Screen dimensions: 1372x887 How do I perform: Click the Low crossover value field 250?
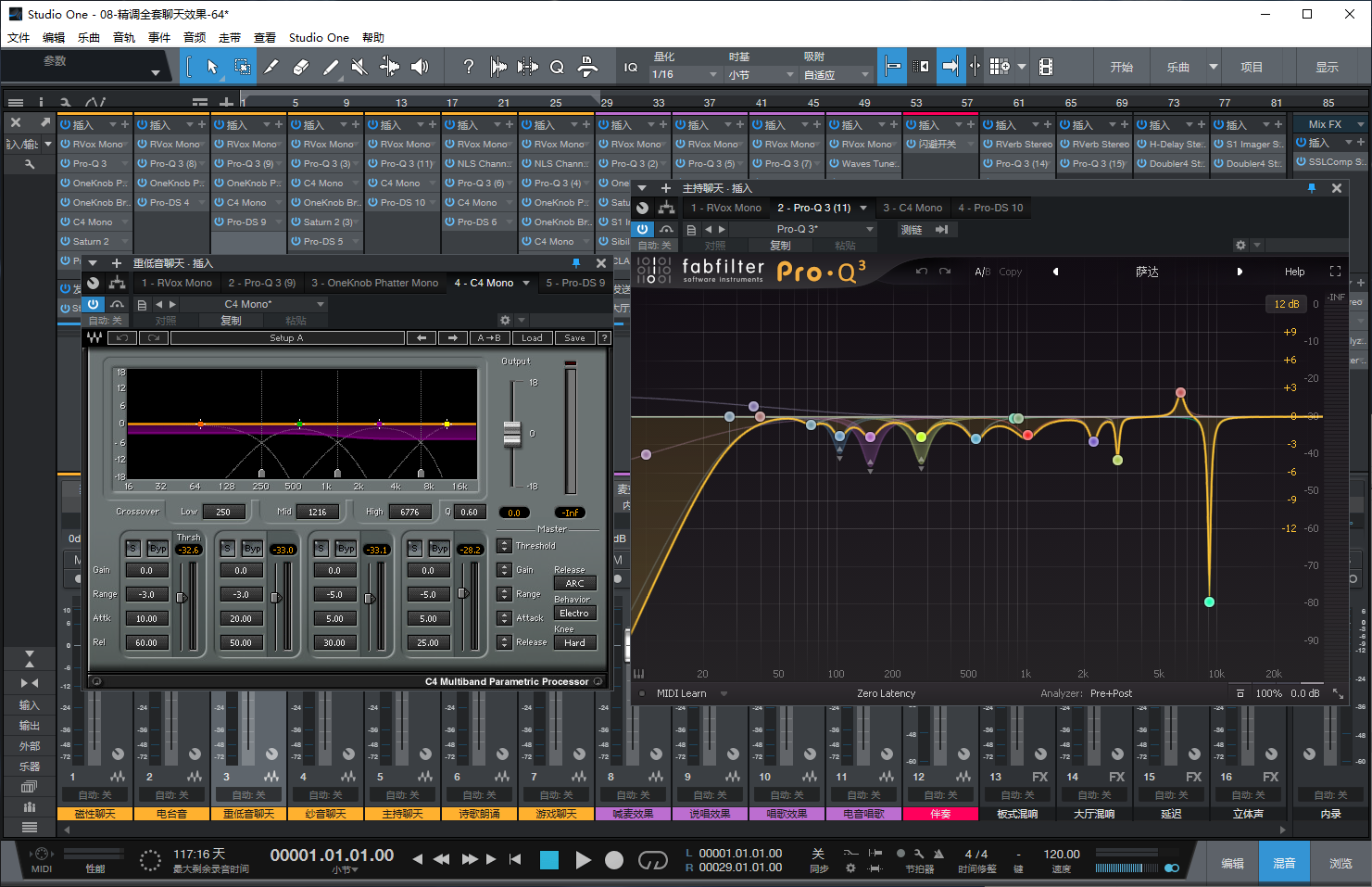tap(223, 512)
